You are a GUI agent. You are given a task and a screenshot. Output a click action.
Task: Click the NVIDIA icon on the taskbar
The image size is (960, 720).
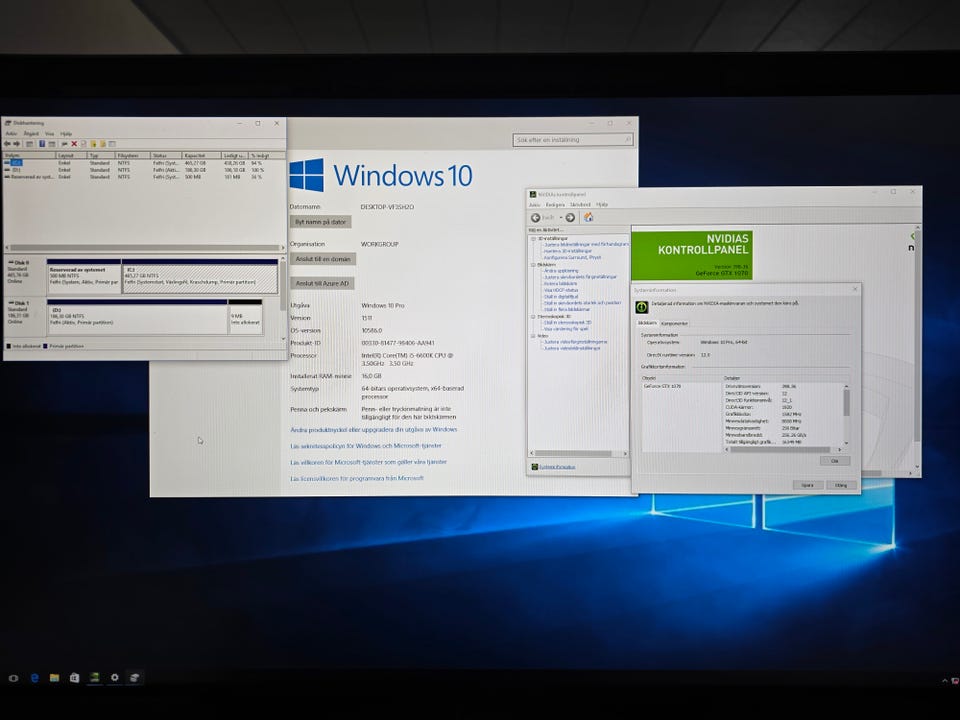[94, 678]
